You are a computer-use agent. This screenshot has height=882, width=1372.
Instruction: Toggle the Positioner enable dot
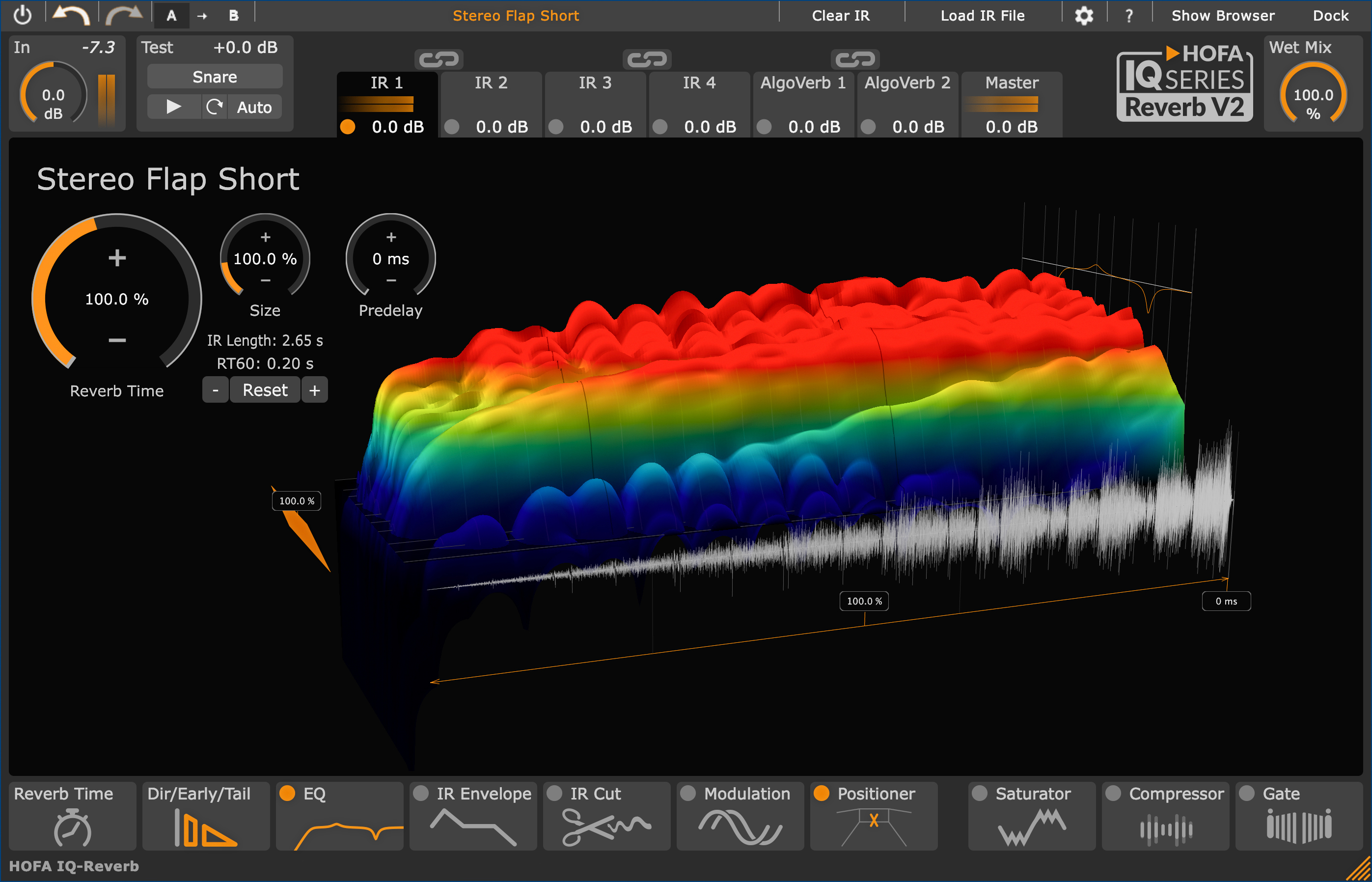[x=822, y=793]
